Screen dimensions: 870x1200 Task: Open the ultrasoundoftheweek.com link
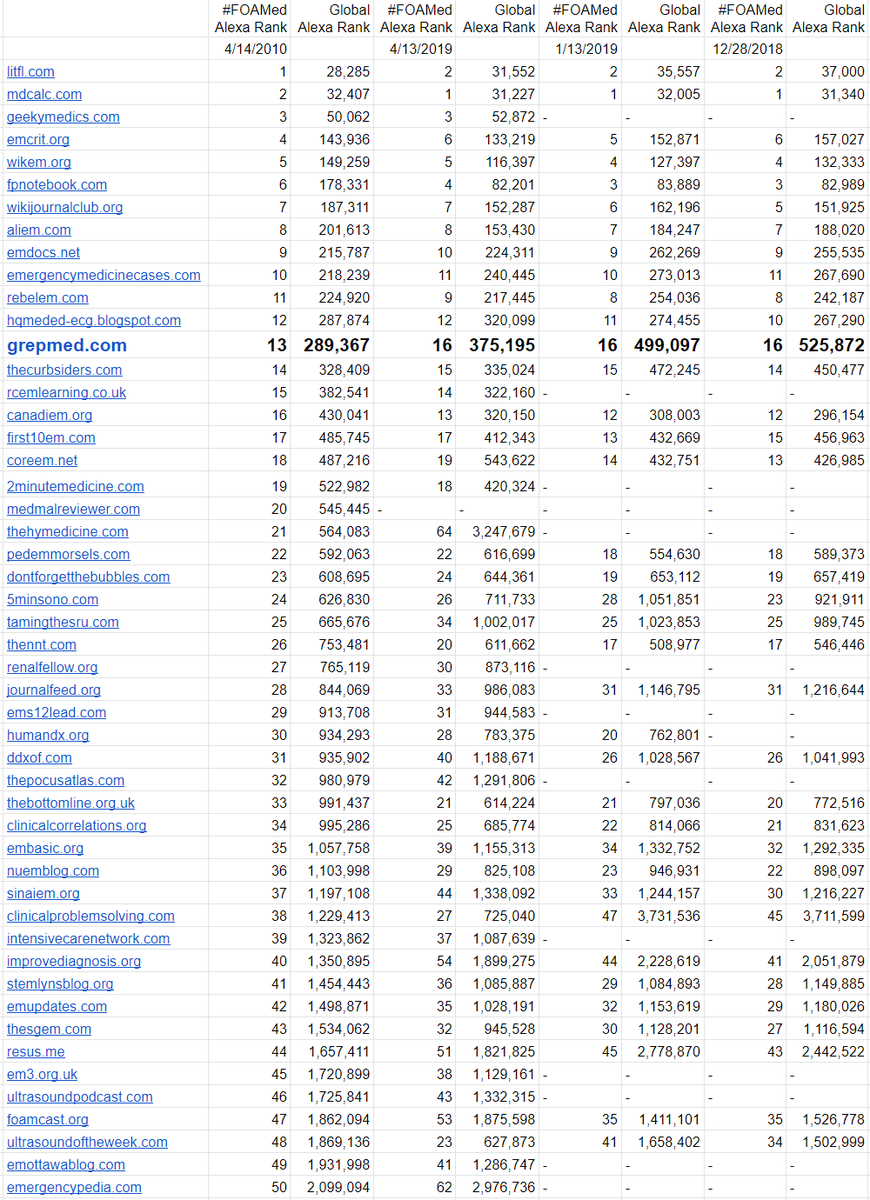(x=87, y=1143)
